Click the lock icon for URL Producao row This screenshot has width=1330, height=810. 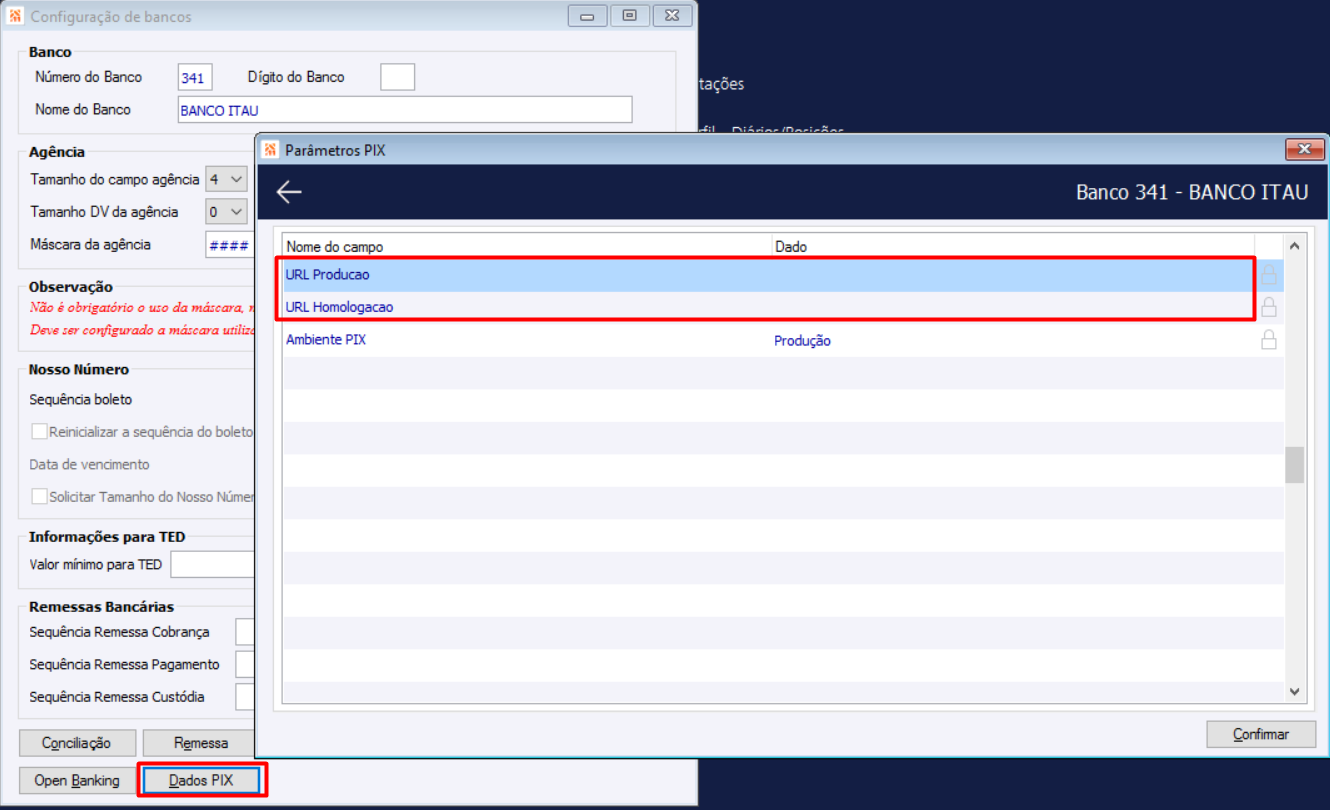click(x=1269, y=274)
